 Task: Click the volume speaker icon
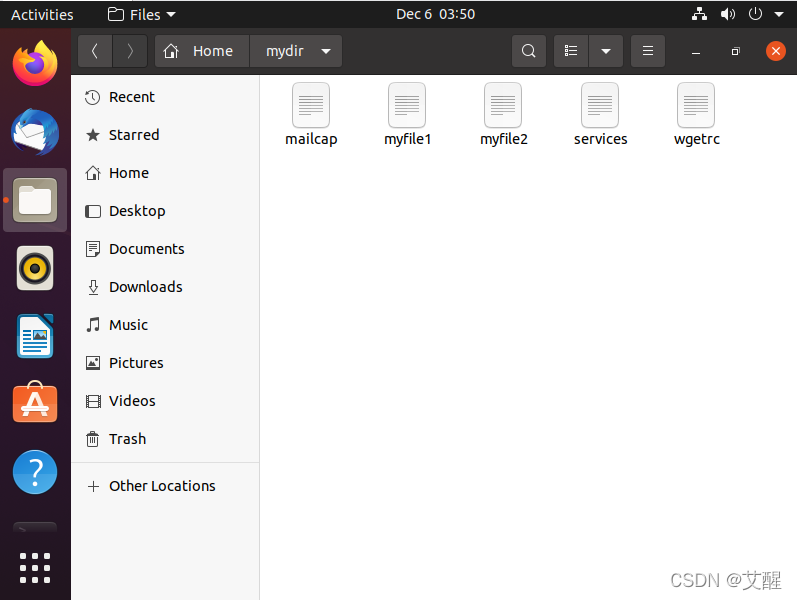(727, 14)
